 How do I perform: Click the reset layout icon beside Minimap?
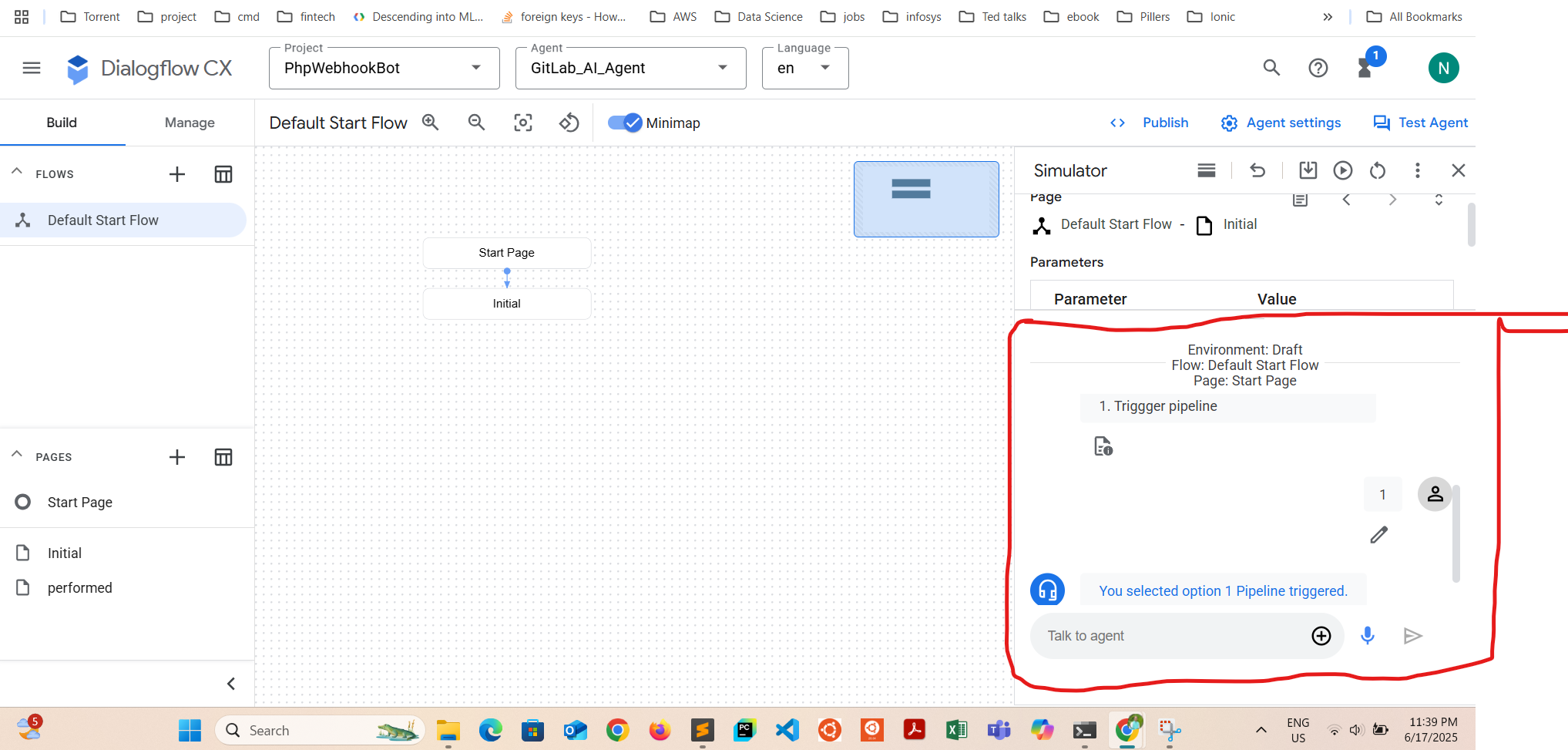[569, 123]
